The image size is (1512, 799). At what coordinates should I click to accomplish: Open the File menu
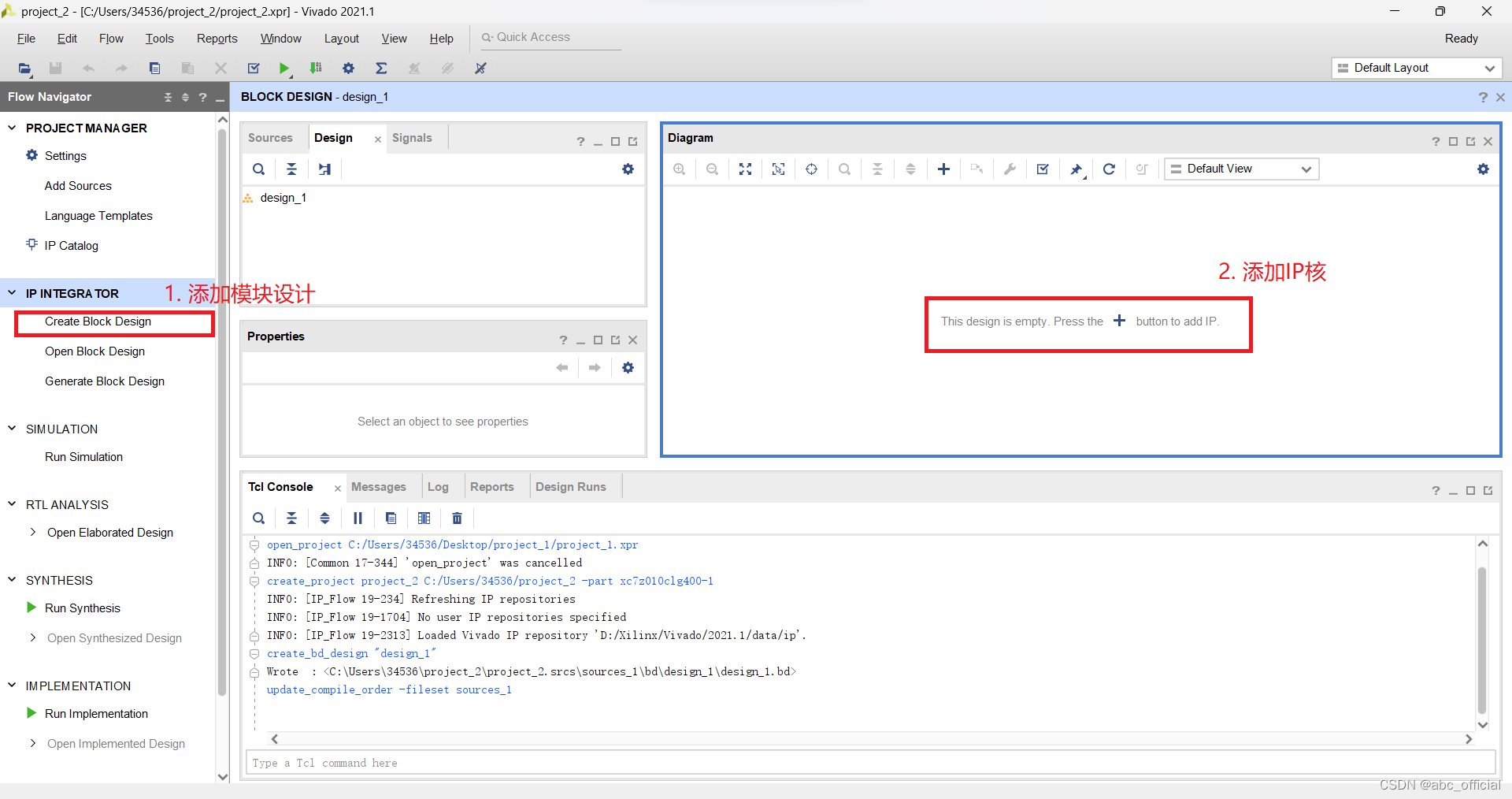tap(26, 39)
